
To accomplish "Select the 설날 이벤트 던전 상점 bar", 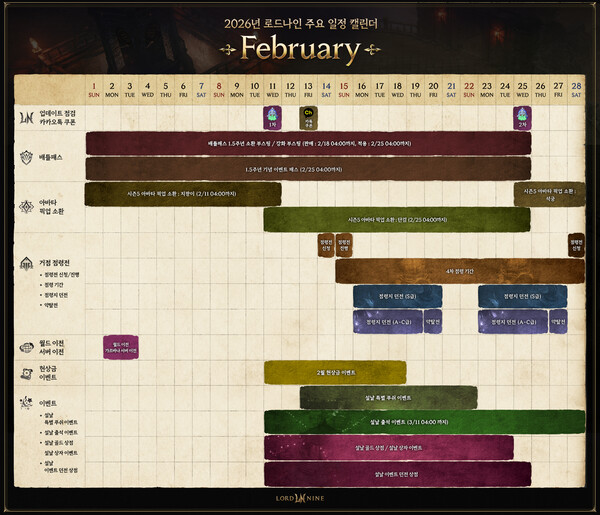I will [x=397, y=473].
